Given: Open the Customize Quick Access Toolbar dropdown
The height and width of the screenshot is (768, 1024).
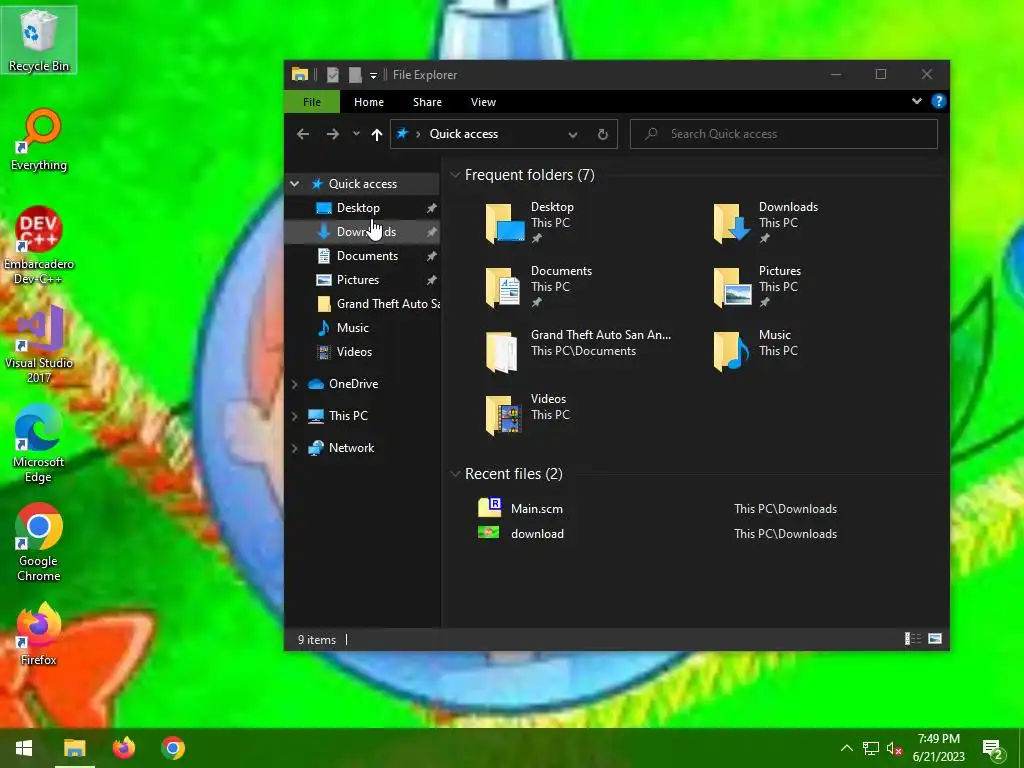Looking at the screenshot, I should (374, 76).
